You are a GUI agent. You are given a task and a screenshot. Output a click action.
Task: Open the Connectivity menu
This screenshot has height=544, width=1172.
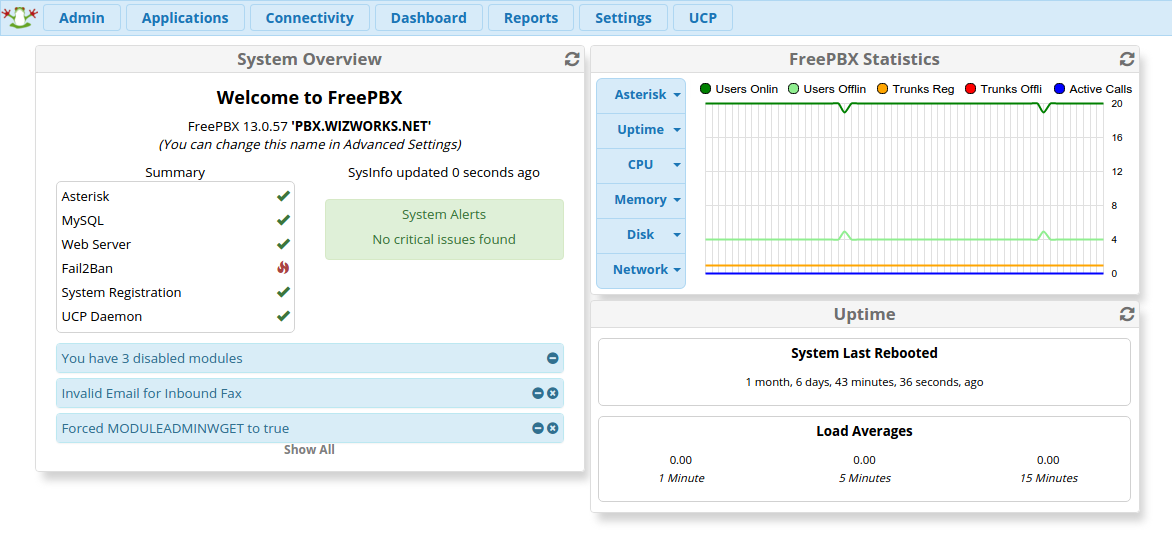309,18
